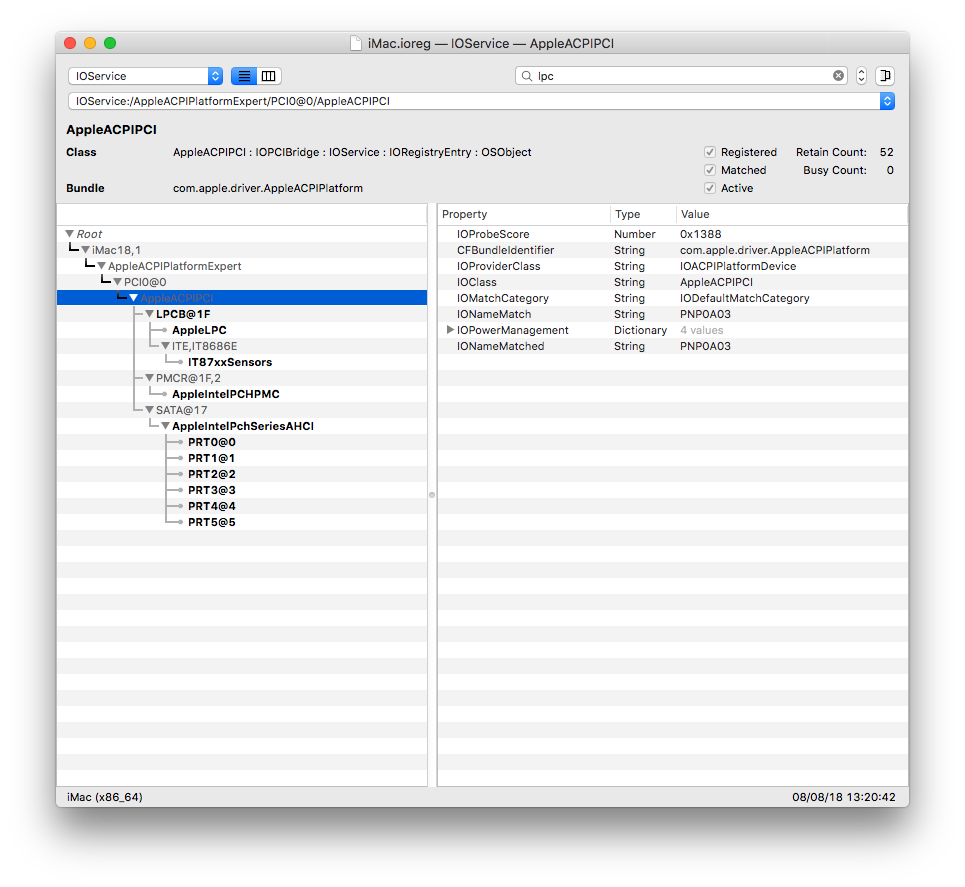Collapse the LPCB@1F node

click(x=150, y=314)
